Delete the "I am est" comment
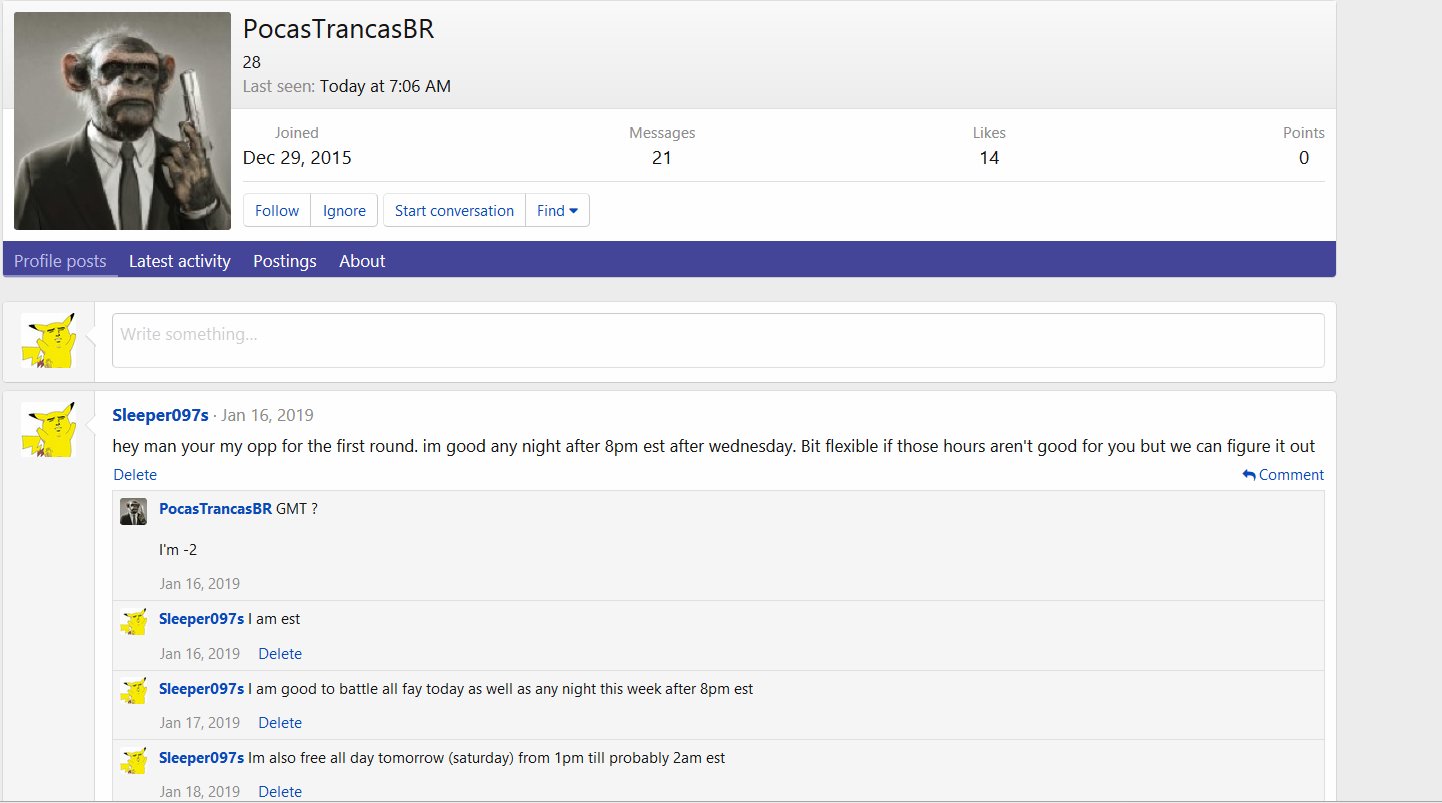This screenshot has width=1442, height=803. point(280,654)
